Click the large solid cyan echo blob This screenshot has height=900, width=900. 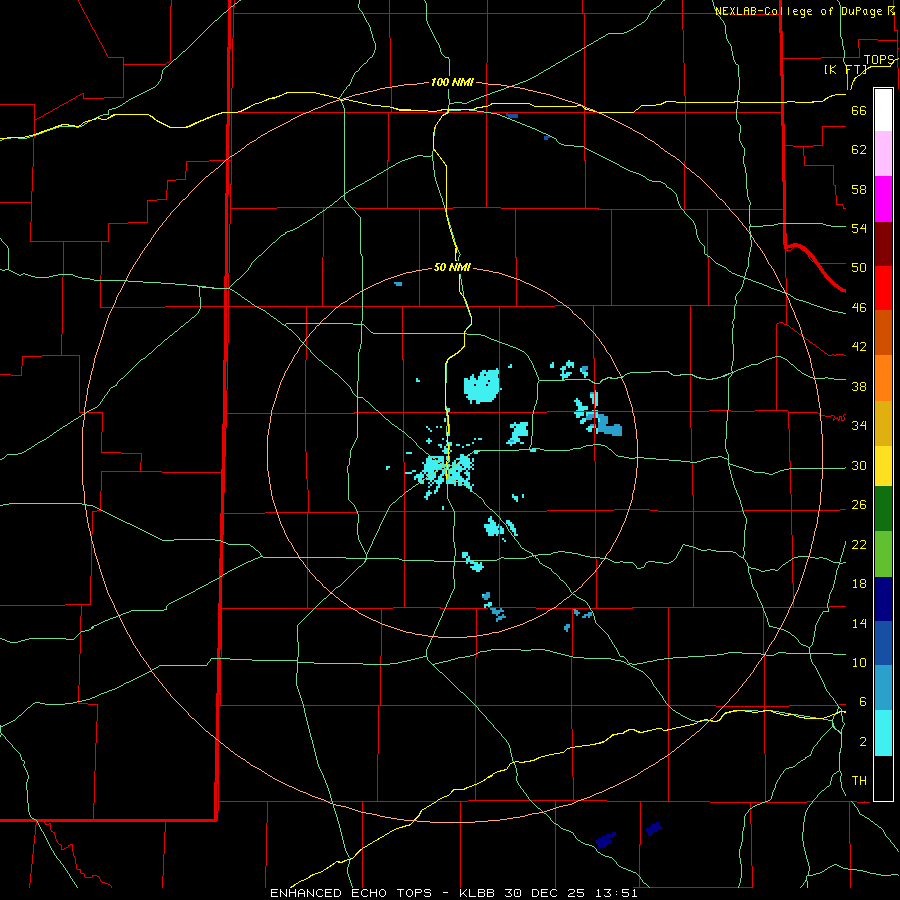pos(482,386)
